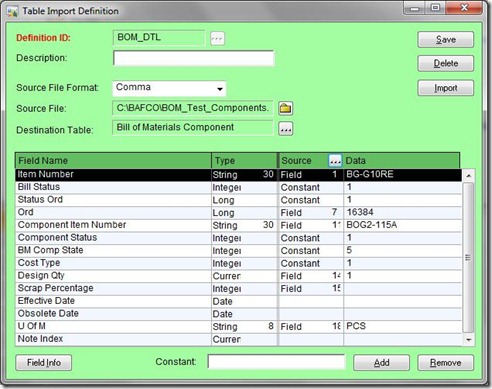The height and width of the screenshot is (389, 492).
Task: Click the scroll down arrow of the field list
Action: [469, 340]
